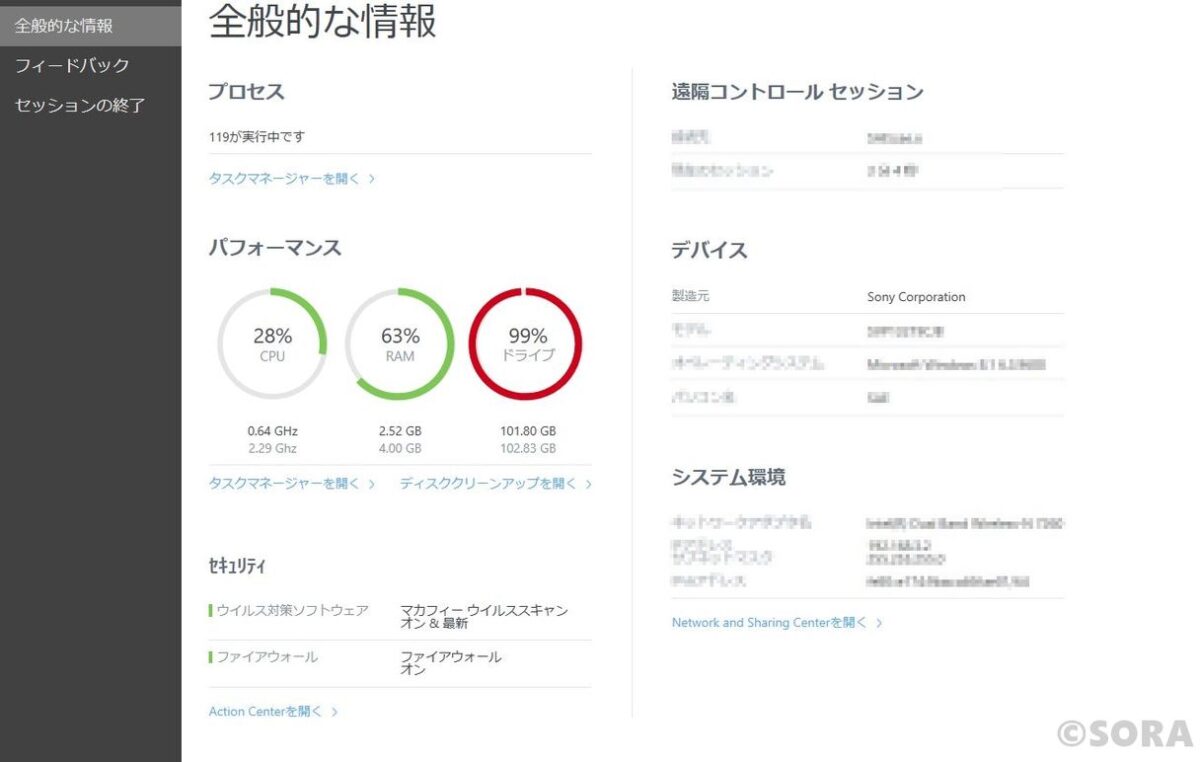The width and height of the screenshot is (1200, 762).
Task: Click セッションの終了 to end session
Action: 80,105
